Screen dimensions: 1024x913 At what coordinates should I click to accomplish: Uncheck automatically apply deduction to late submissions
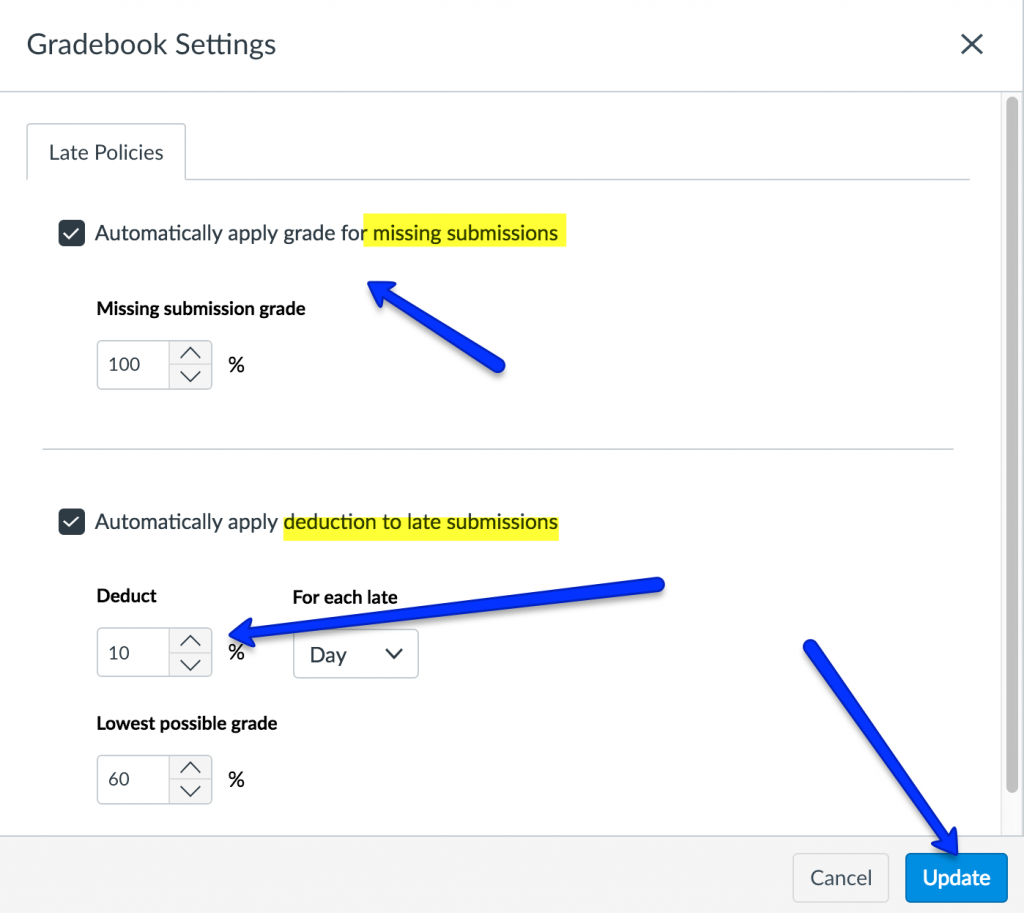tap(72, 522)
